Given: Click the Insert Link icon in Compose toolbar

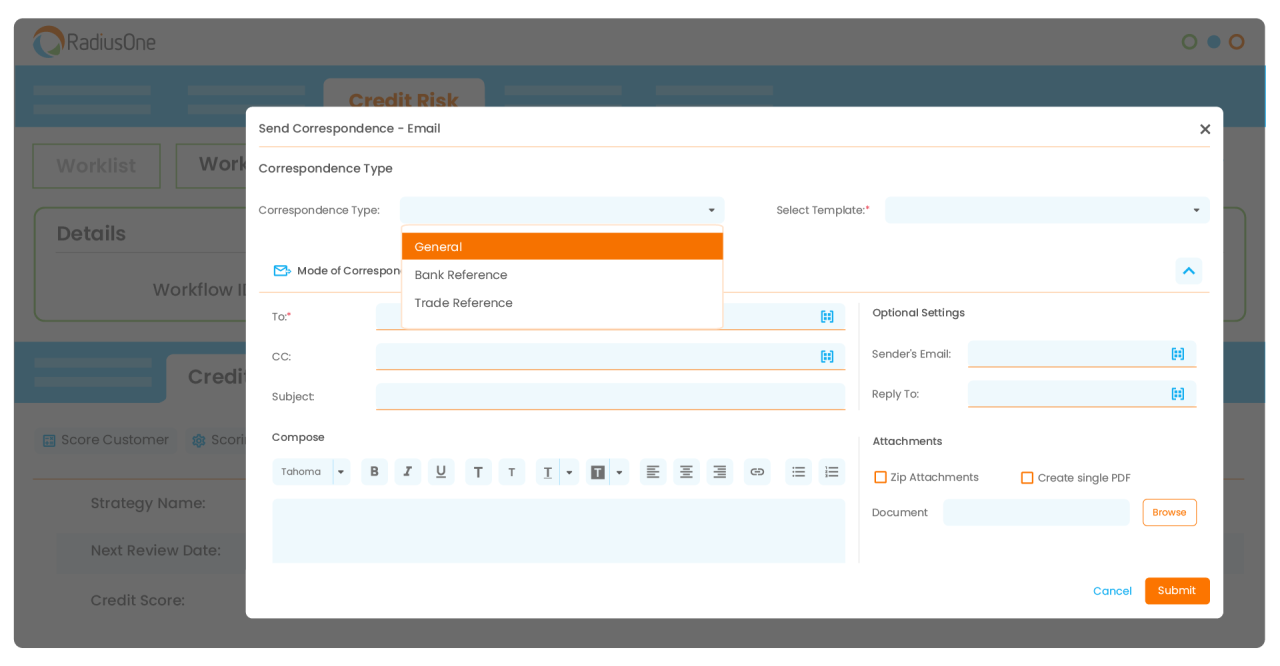Looking at the screenshot, I should 757,471.
